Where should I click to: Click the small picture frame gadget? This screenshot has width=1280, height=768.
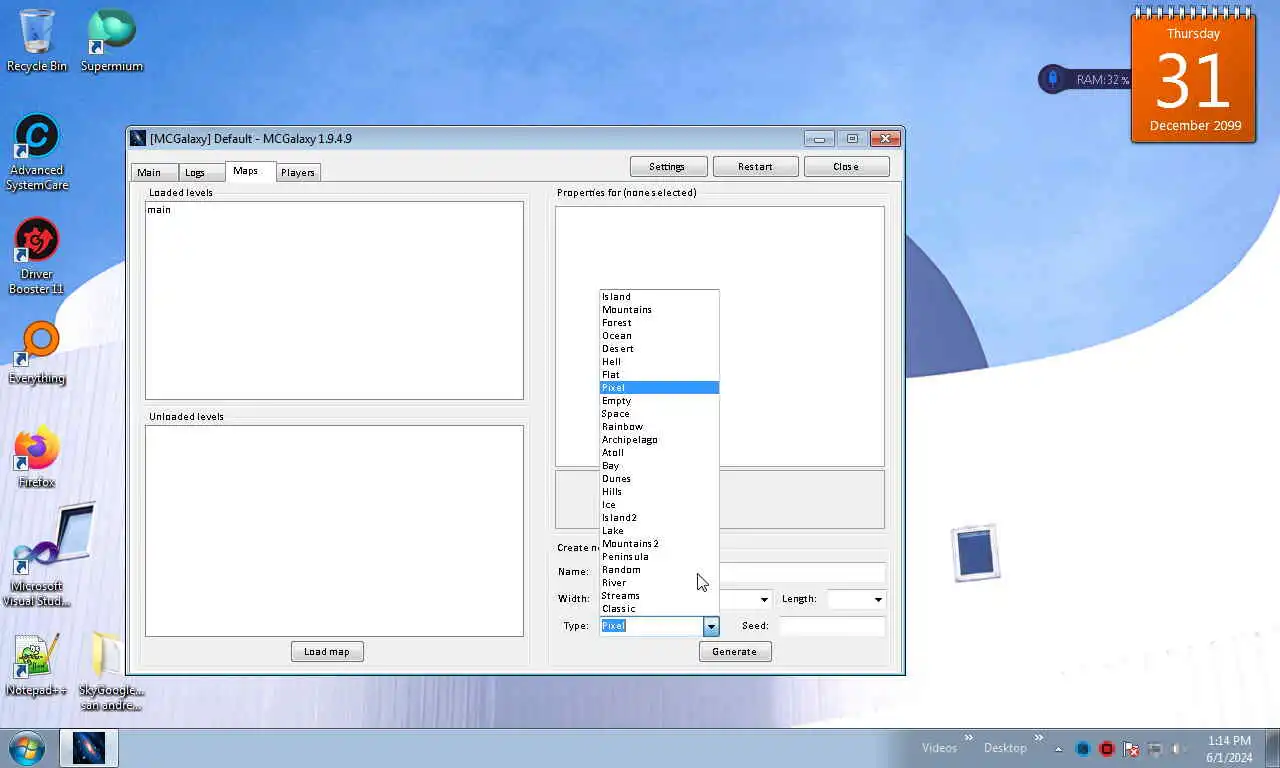975,553
